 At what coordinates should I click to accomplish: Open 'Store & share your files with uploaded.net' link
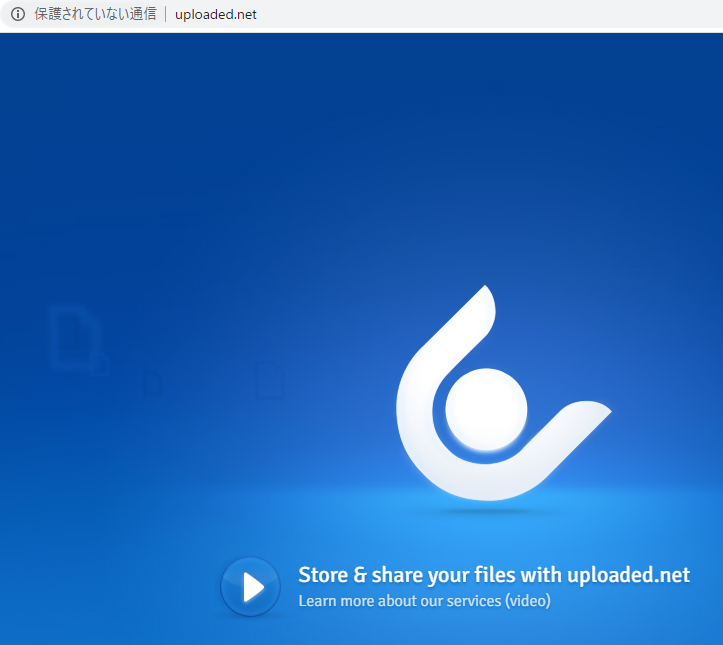pyautogui.click(x=494, y=575)
